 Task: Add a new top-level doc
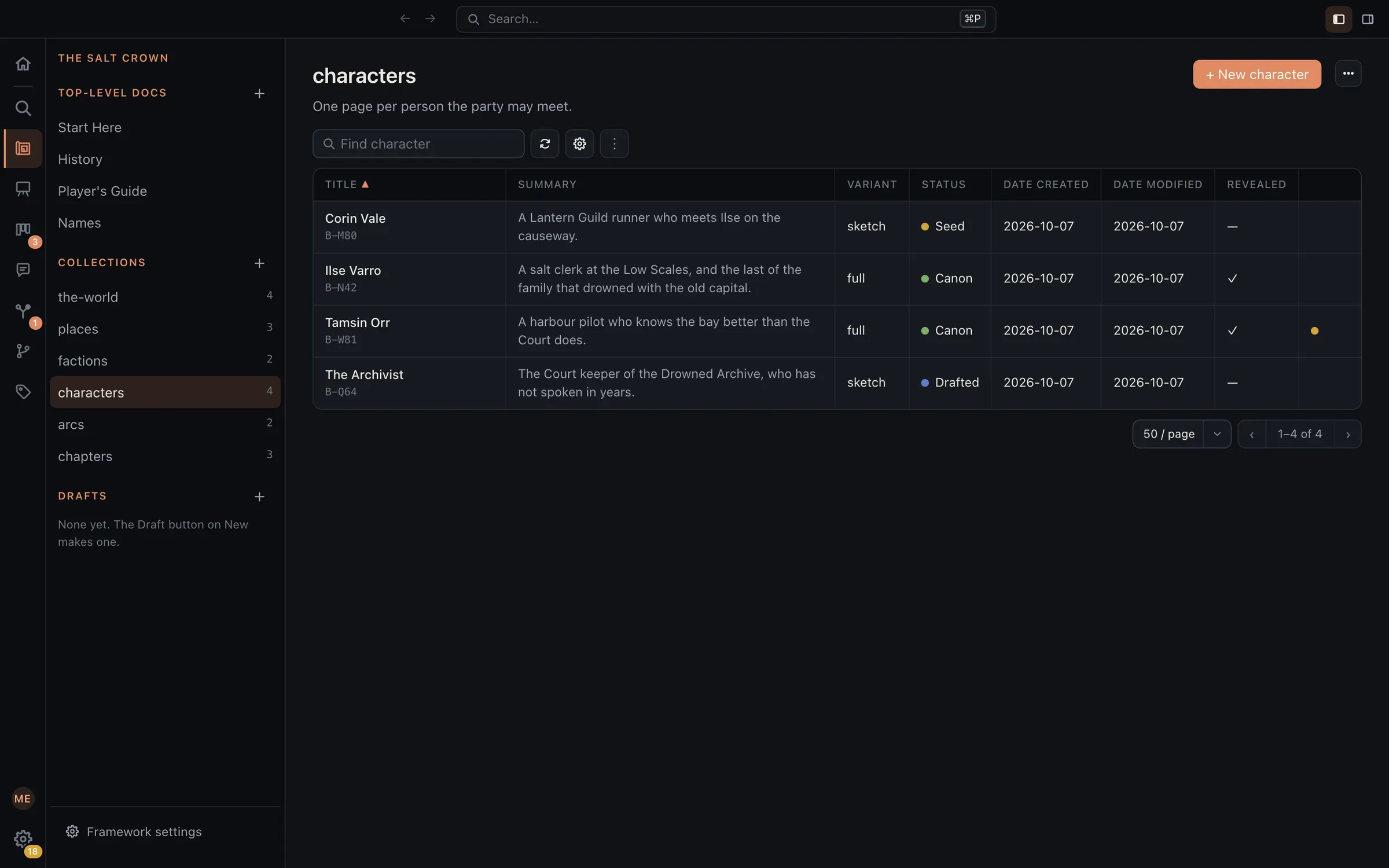(x=259, y=93)
